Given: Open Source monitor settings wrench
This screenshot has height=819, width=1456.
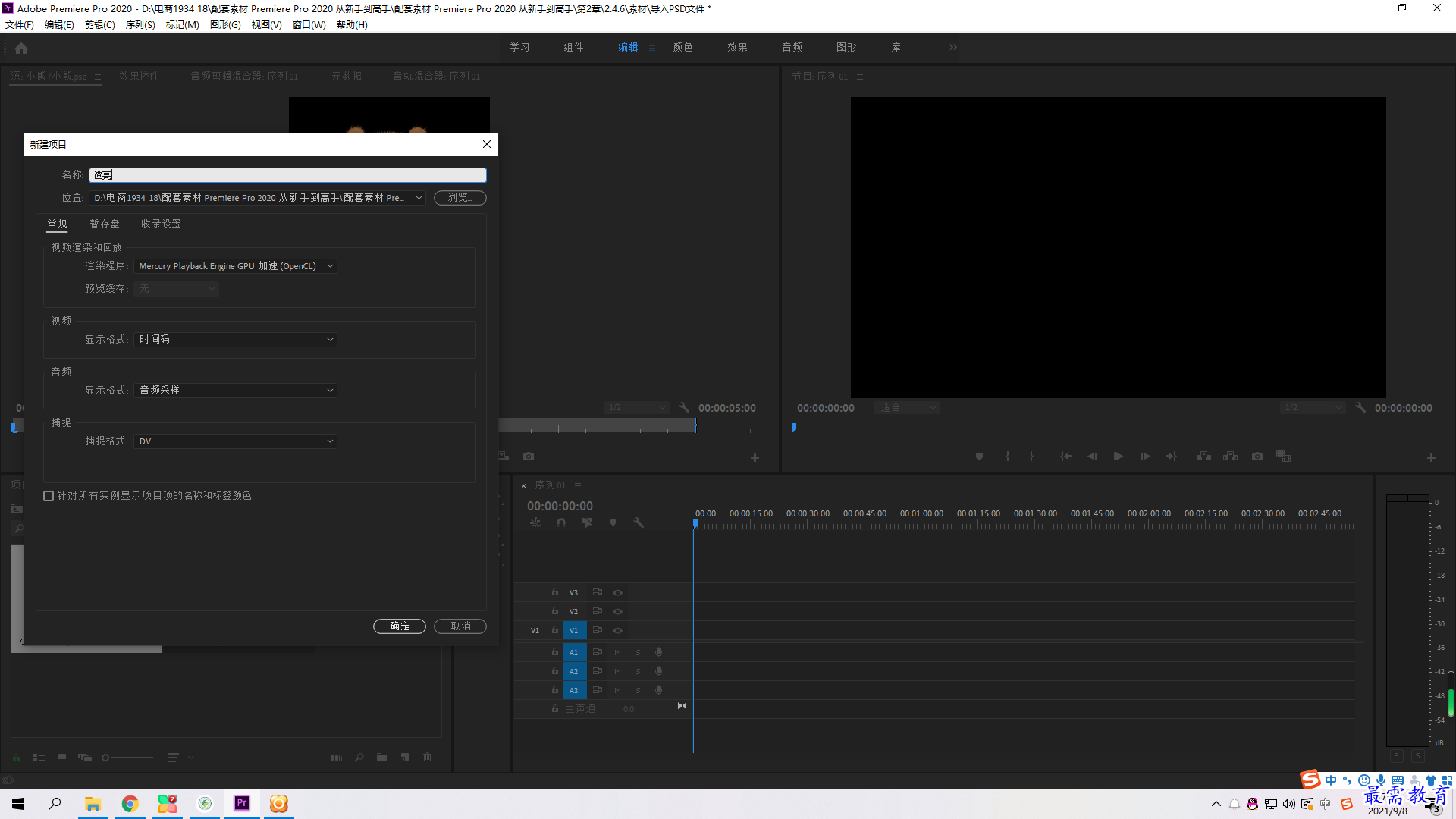Looking at the screenshot, I should click(684, 408).
